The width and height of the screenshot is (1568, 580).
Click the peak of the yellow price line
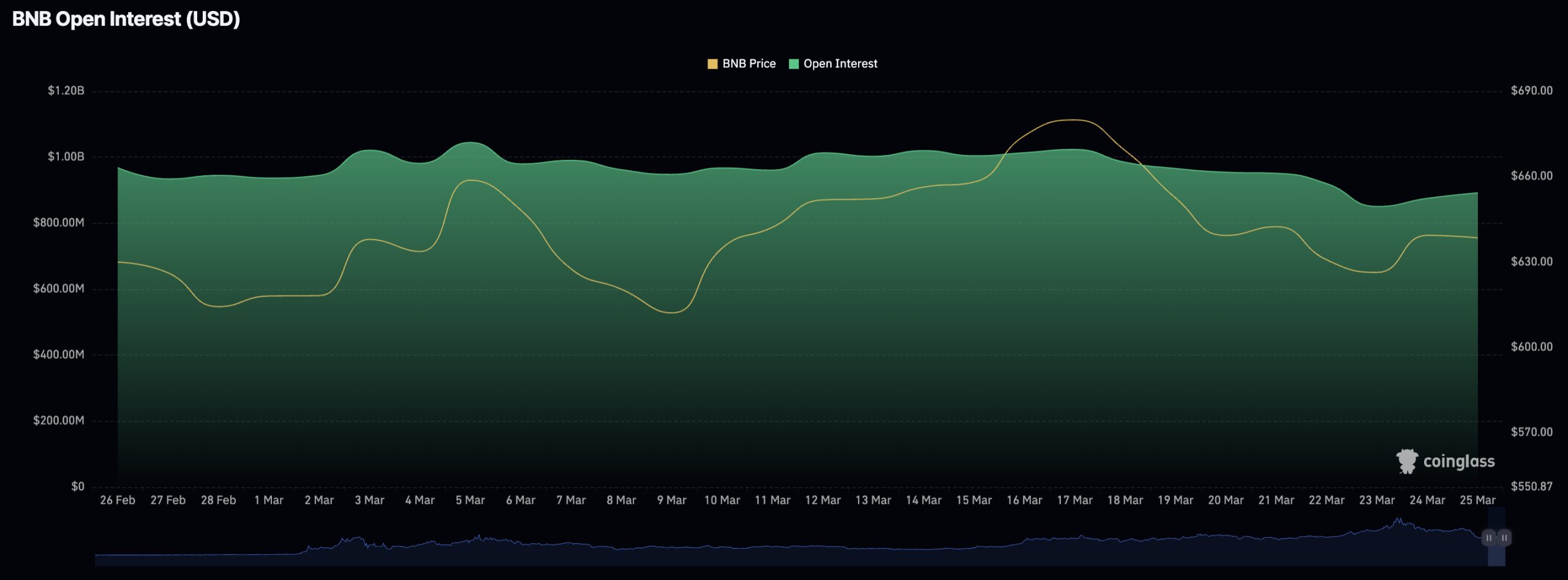click(1069, 121)
